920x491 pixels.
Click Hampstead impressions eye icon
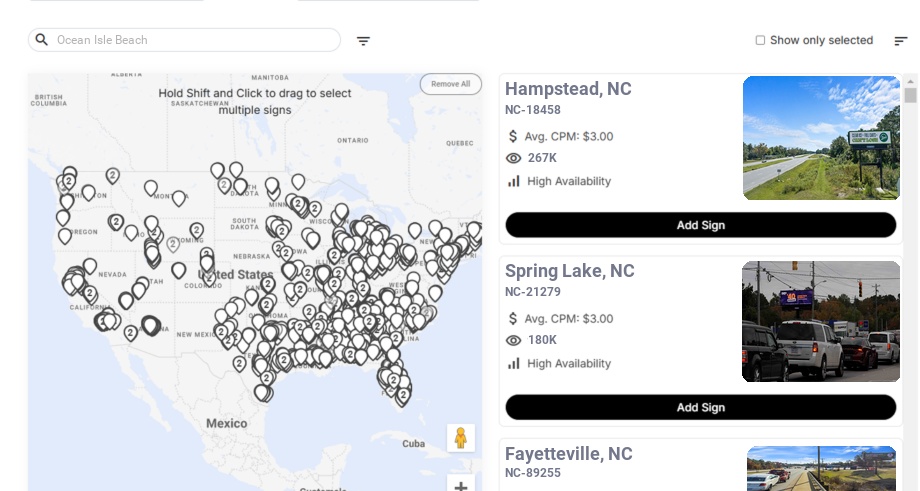pyautogui.click(x=514, y=158)
